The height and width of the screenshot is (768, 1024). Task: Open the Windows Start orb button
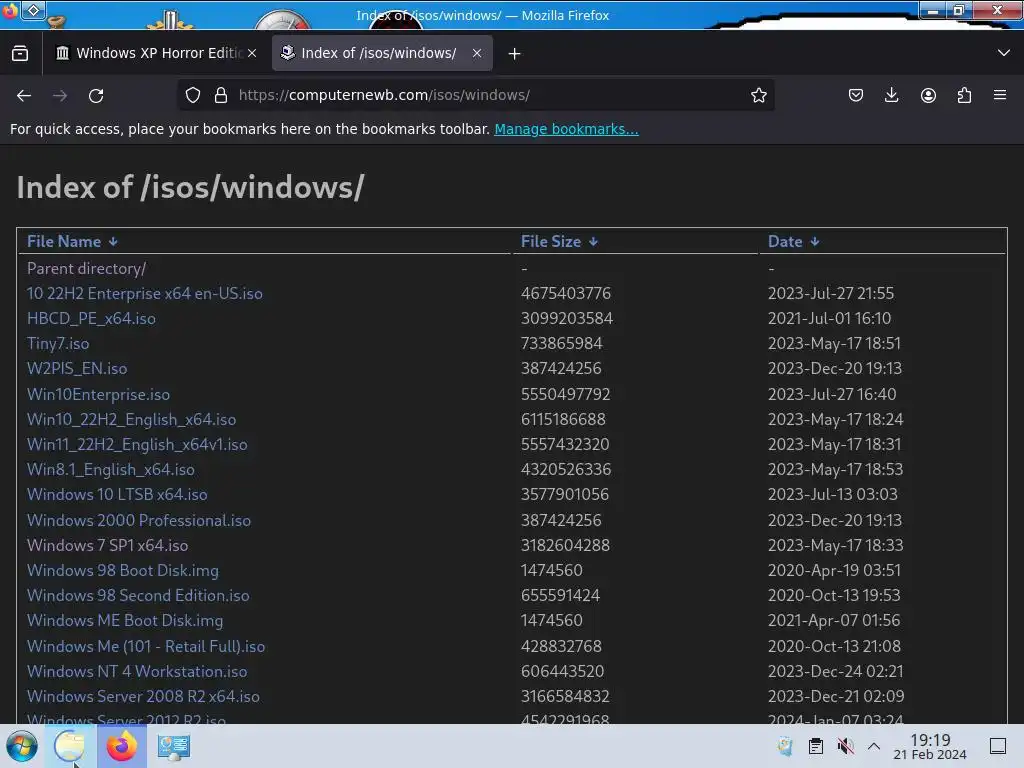[x=22, y=746]
